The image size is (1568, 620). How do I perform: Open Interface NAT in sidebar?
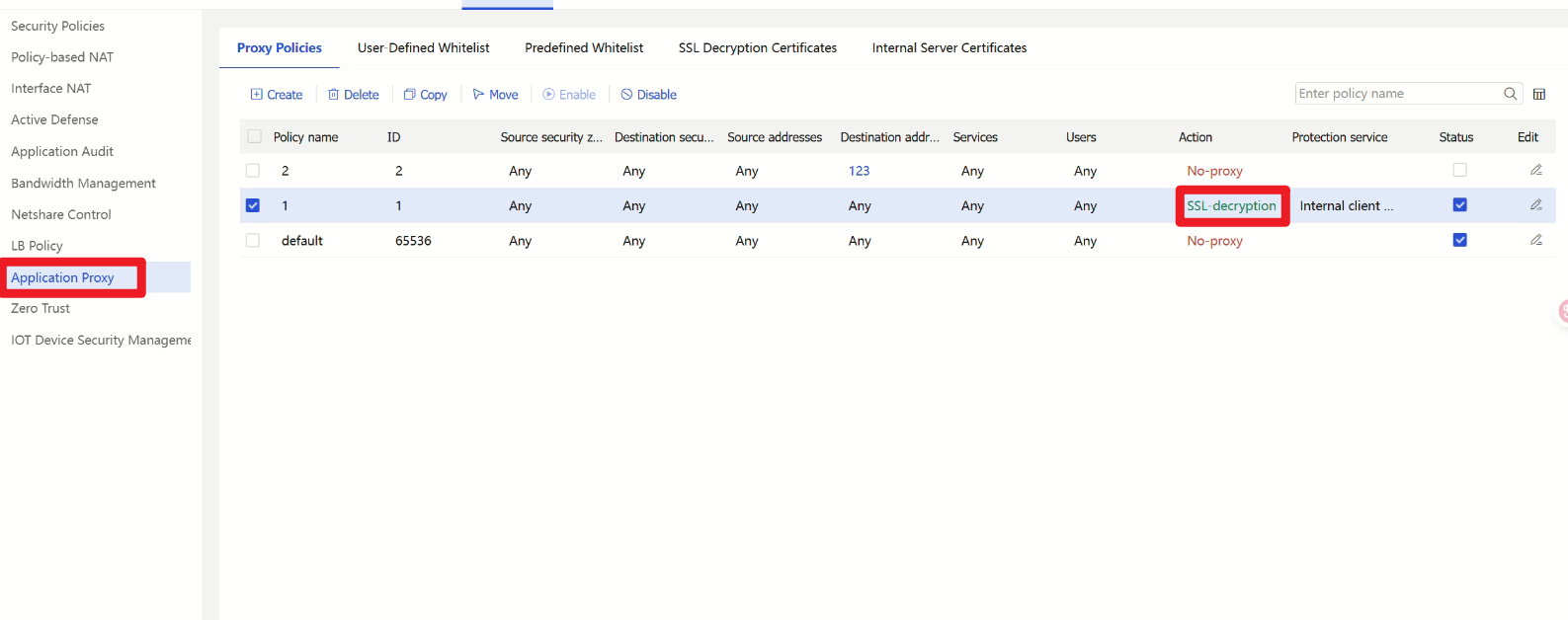51,88
